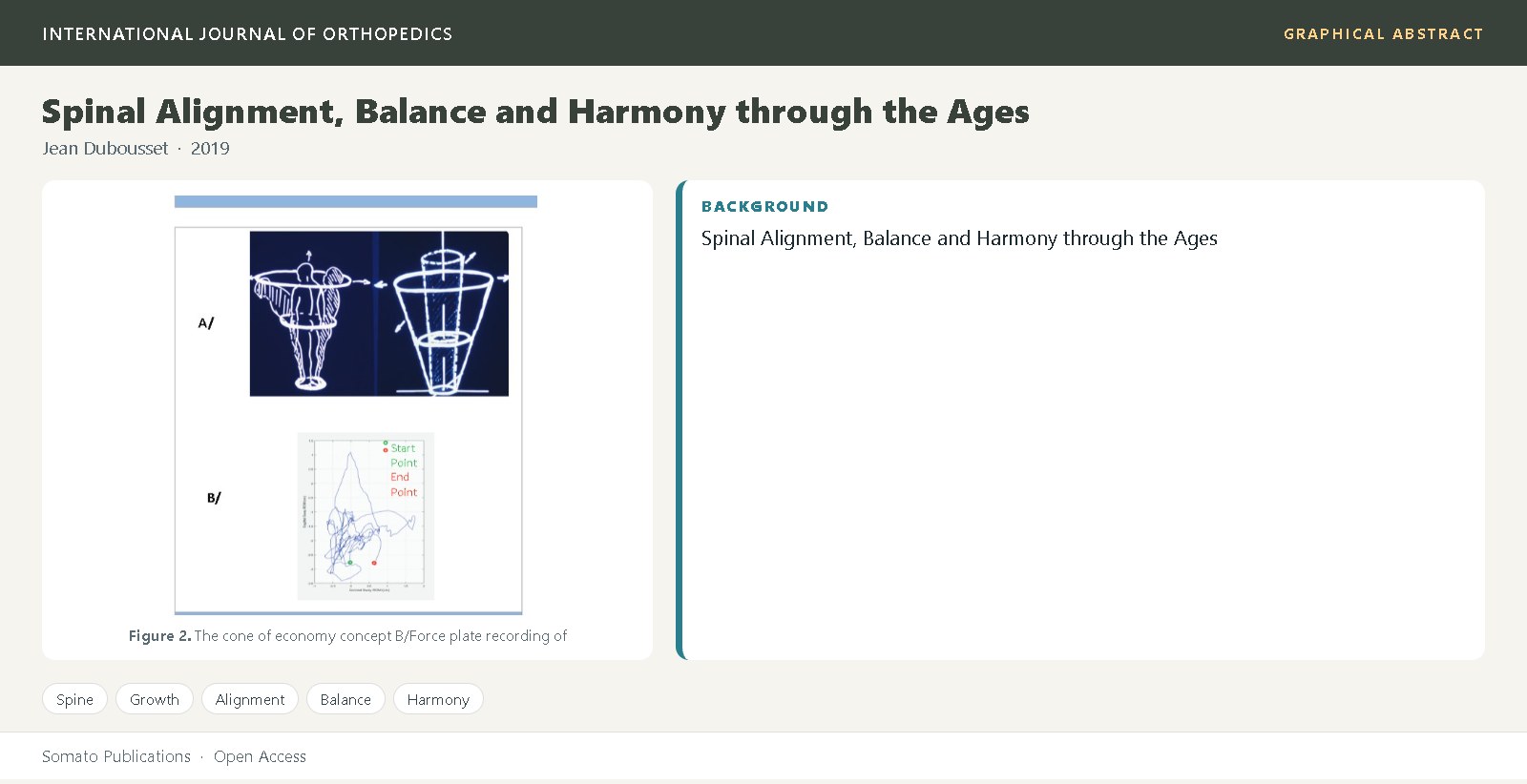Viewport: 1527px width, 784px height.
Task: Click the A/ panel label in figure
Action: [x=206, y=323]
